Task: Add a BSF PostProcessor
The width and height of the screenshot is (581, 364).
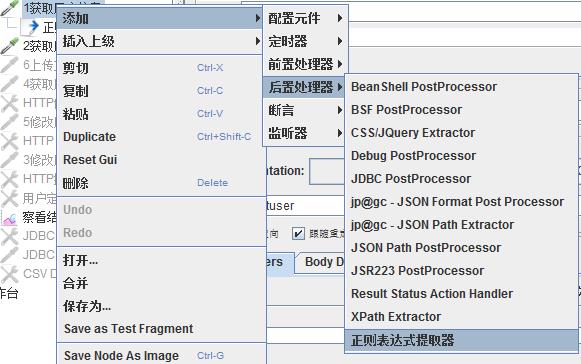Action: [x=461, y=110]
